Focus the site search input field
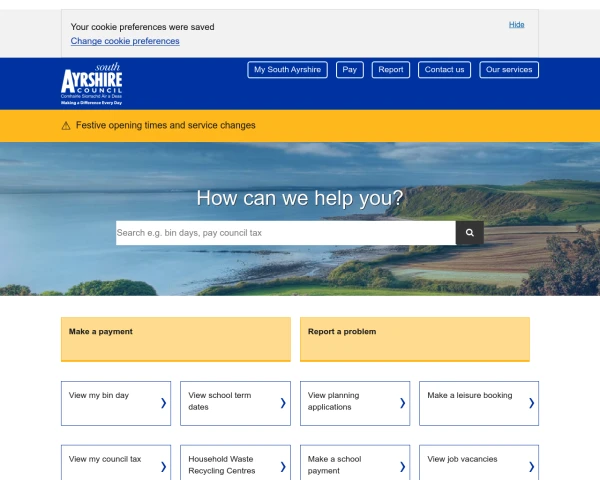Image resolution: width=600 pixels, height=480 pixels. [x=286, y=233]
